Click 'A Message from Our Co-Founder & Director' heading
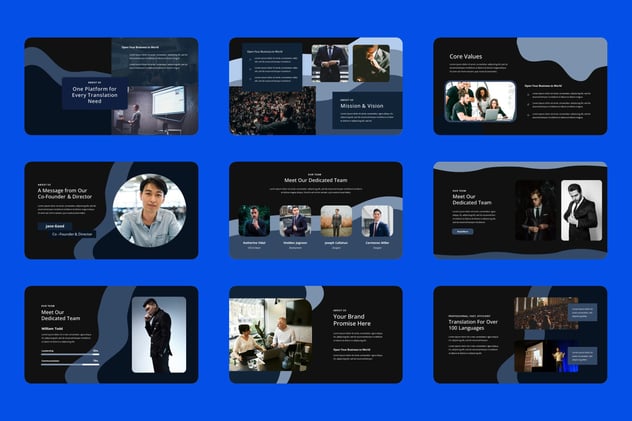The width and height of the screenshot is (632, 421). (x=64, y=193)
